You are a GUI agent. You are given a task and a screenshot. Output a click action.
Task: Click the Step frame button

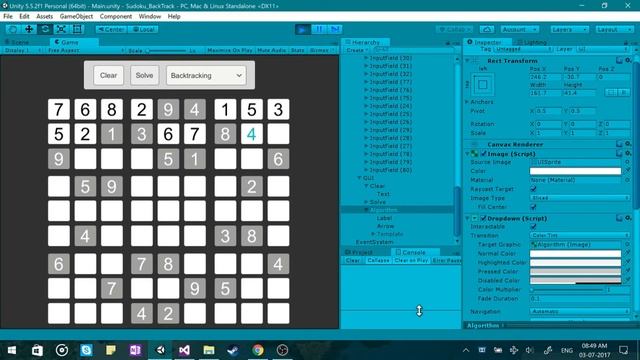[x=335, y=29]
